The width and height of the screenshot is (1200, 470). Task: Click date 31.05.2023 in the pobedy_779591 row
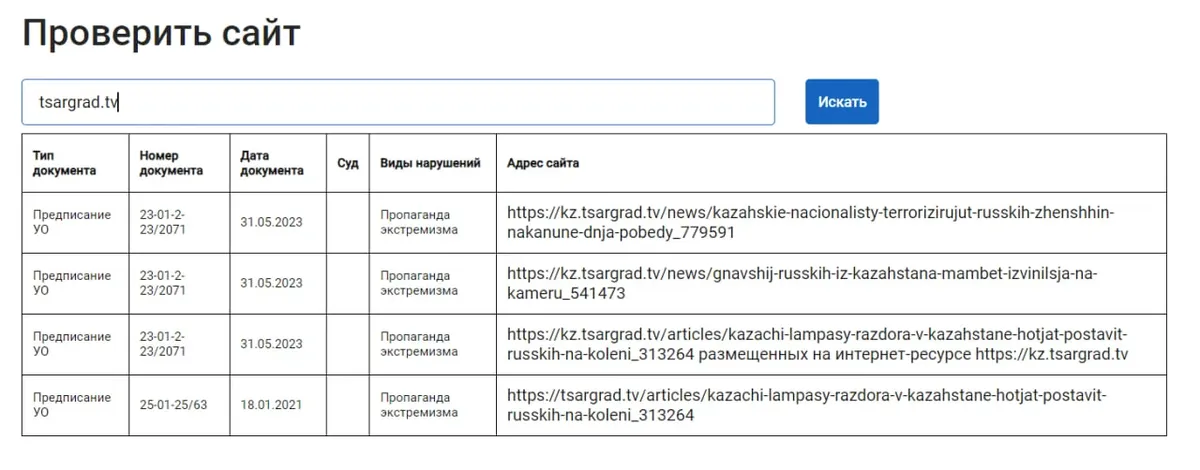coord(271,223)
